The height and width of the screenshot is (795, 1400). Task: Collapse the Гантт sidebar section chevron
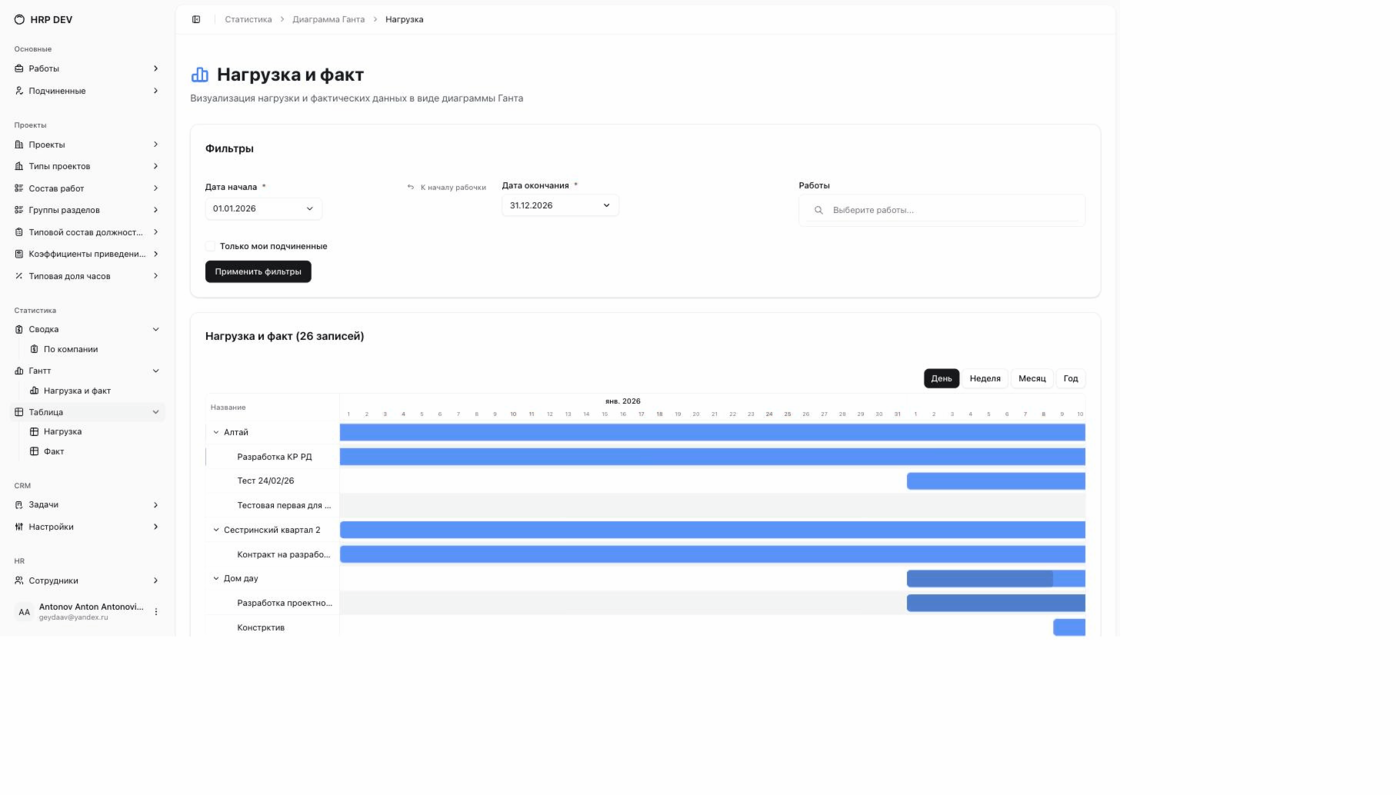point(156,371)
